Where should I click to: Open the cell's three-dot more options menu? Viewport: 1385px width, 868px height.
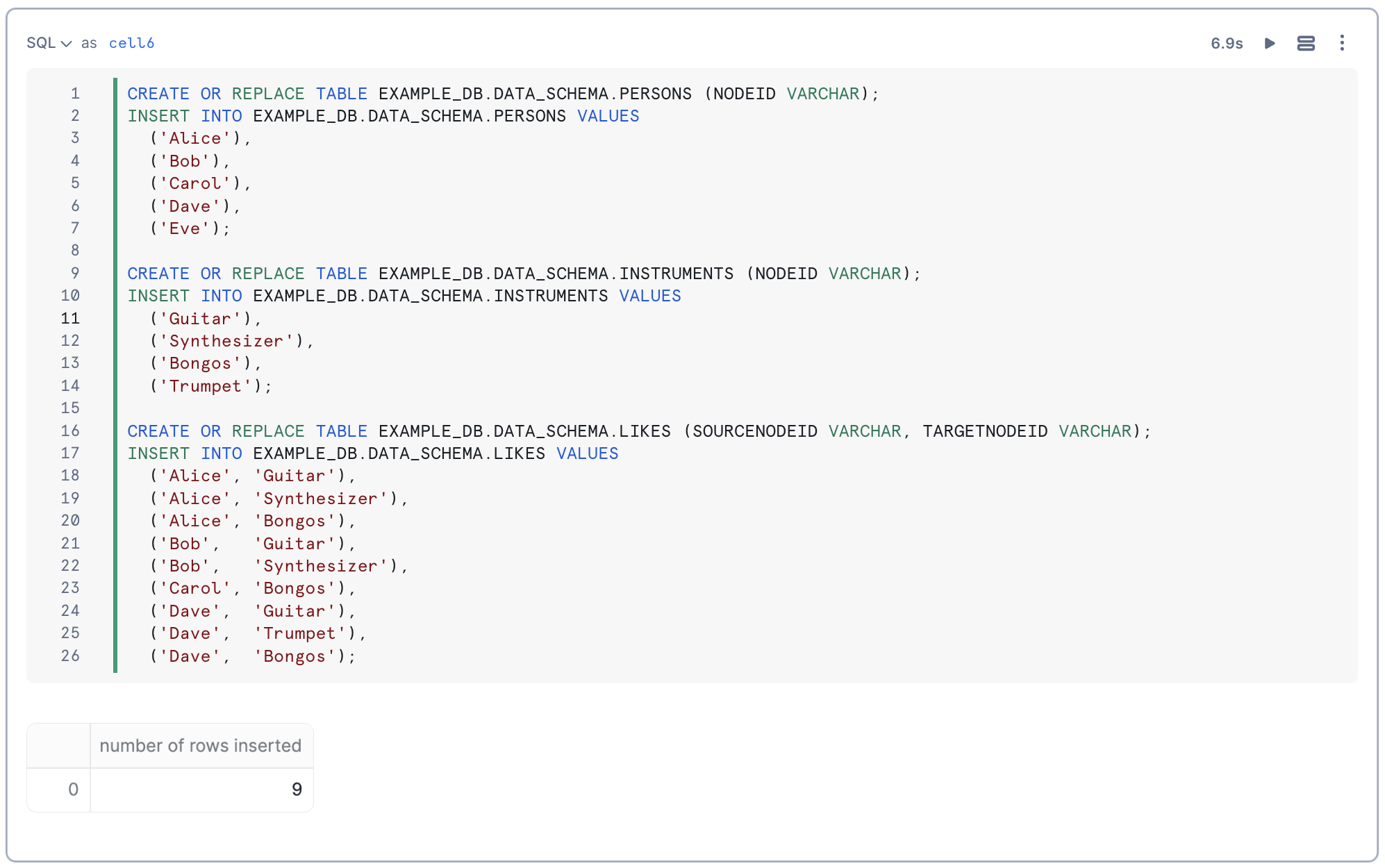(x=1342, y=43)
